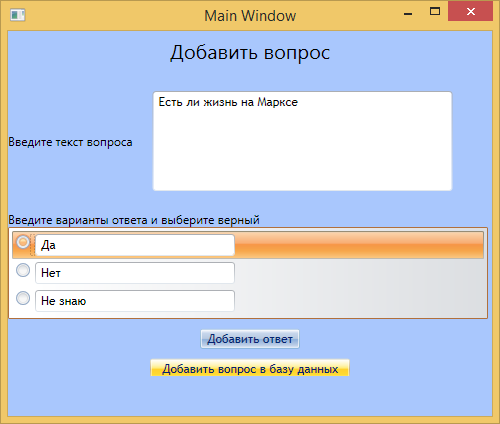Image resolution: width=500 pixels, height=424 pixels.
Task: Maximize the Main Window
Action: pyautogui.click(x=435, y=12)
